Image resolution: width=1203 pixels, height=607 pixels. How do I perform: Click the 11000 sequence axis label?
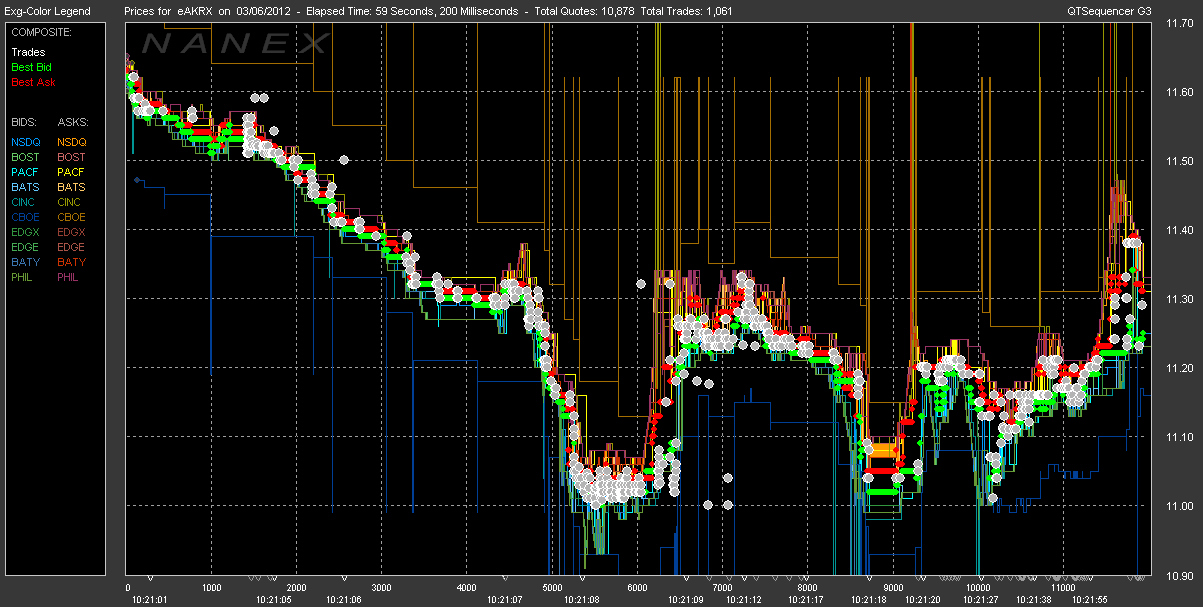1063,588
